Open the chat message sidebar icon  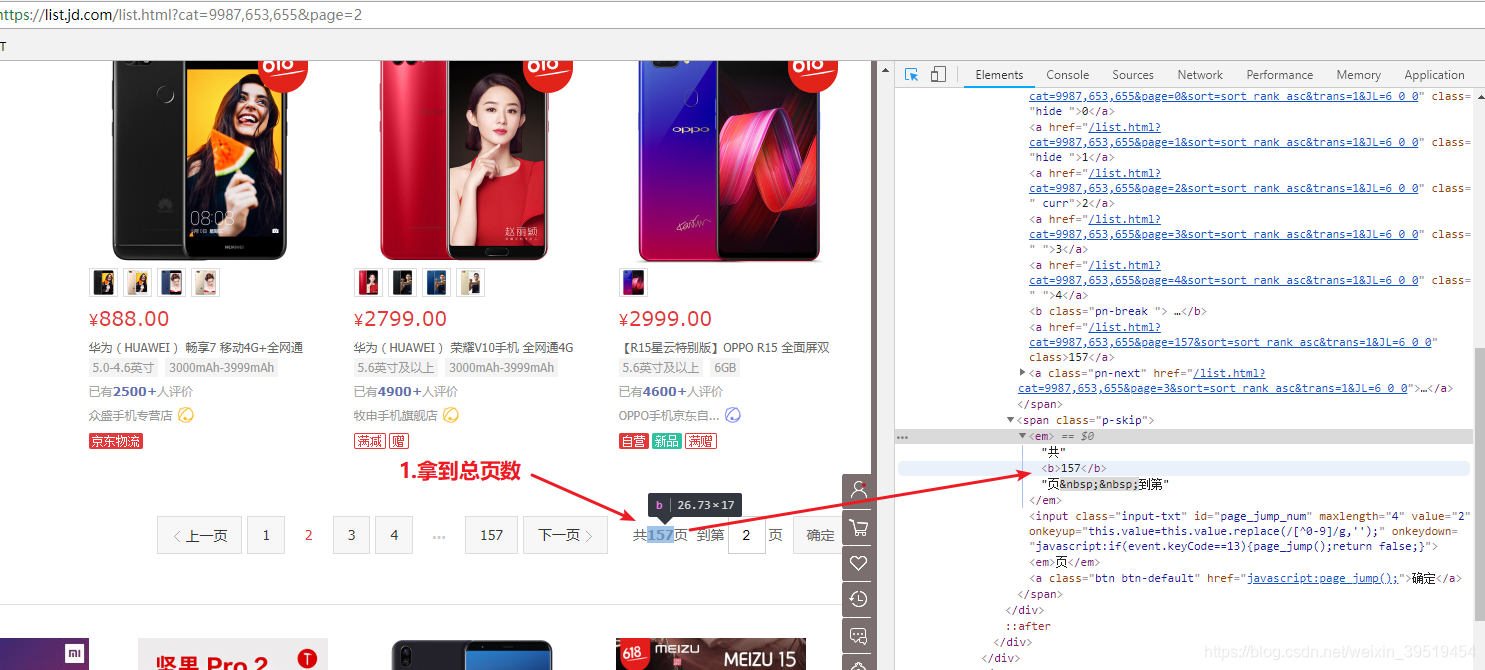pyautogui.click(x=858, y=635)
